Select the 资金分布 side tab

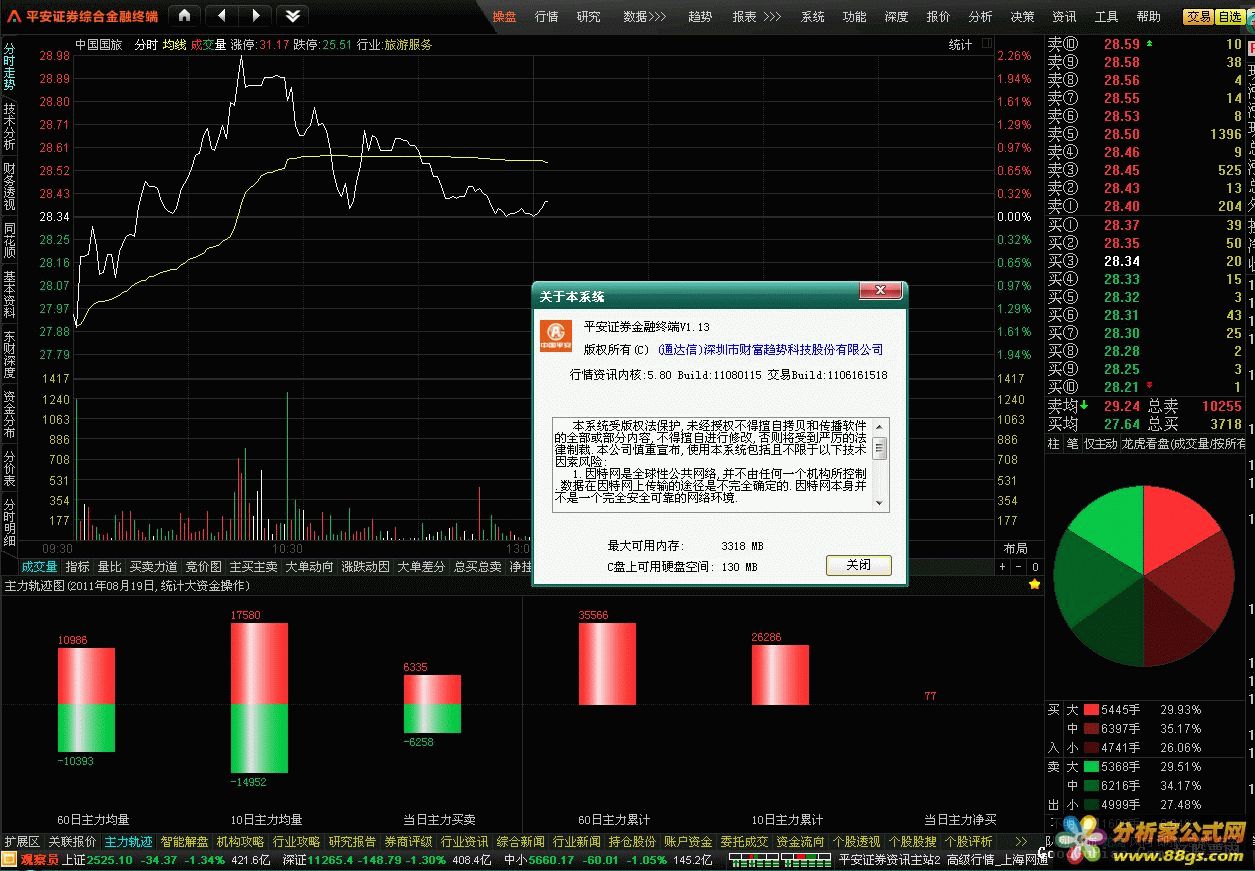[9, 414]
